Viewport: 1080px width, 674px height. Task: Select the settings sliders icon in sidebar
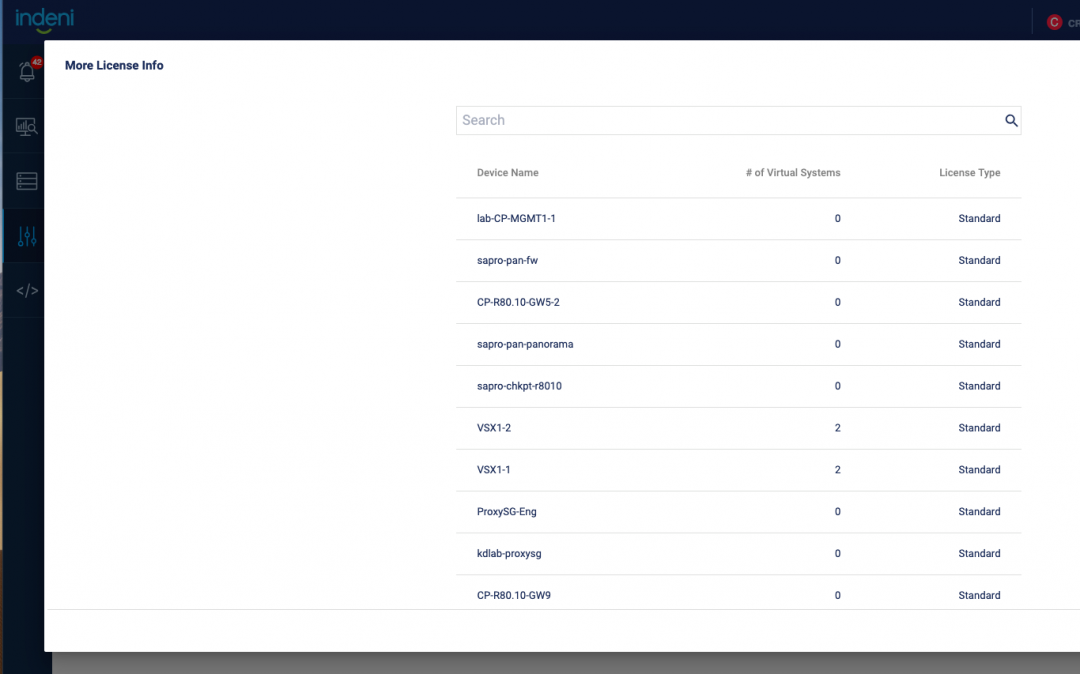point(27,237)
